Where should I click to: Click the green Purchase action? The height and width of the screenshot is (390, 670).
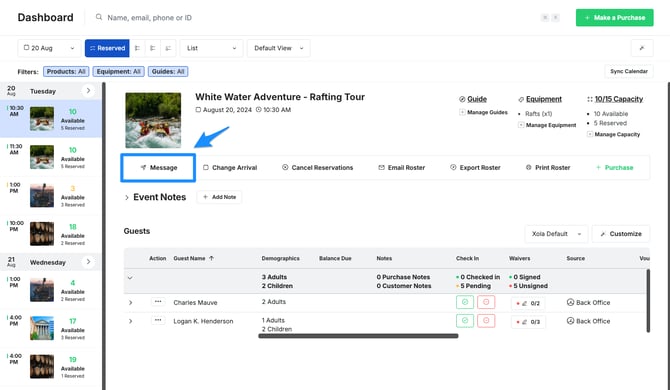click(614, 167)
